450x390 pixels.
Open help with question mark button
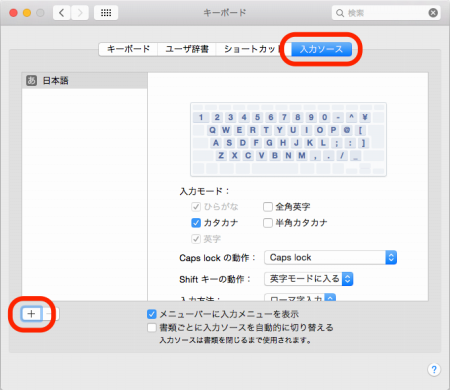tap(434, 369)
